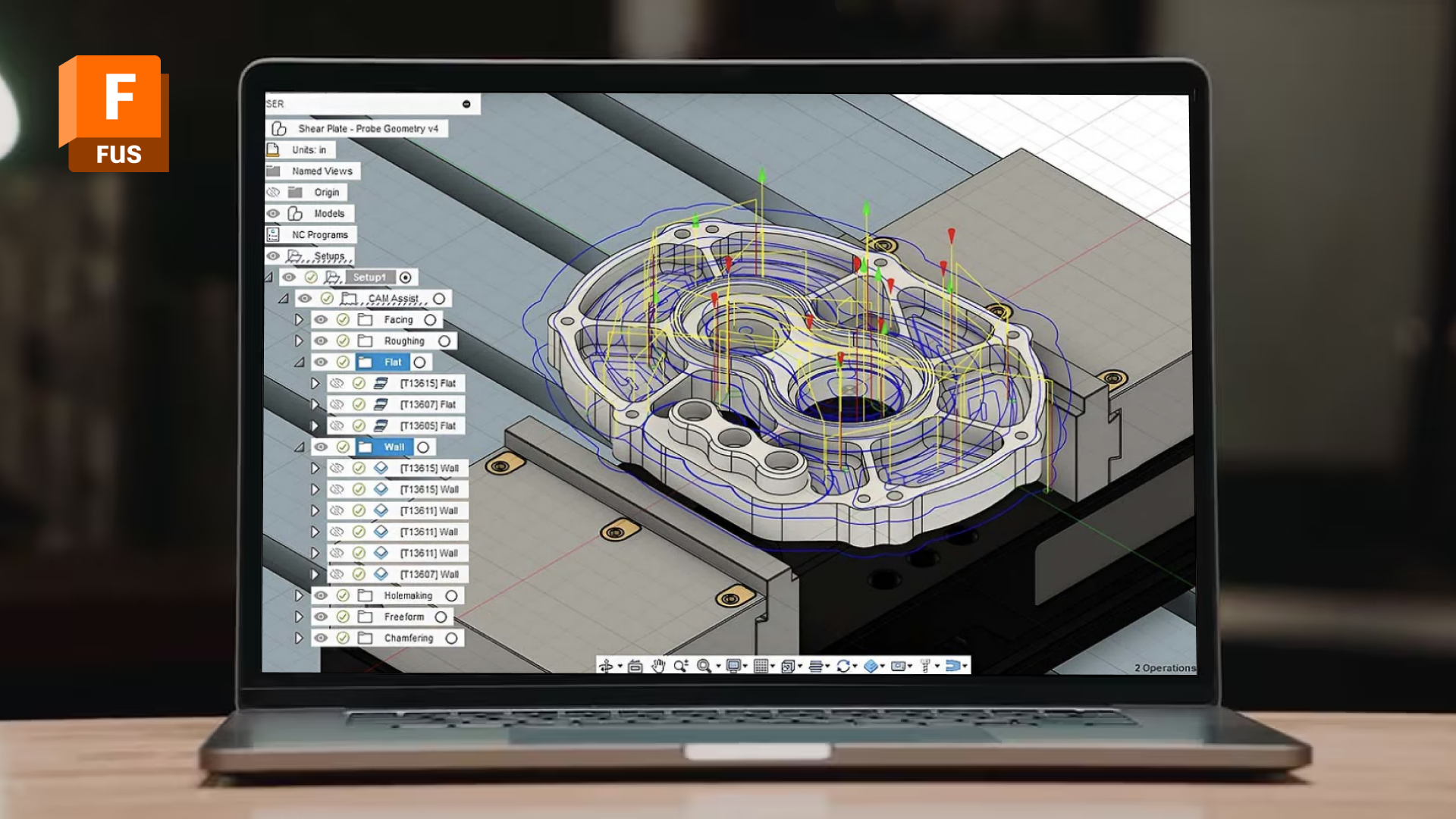1456x819 pixels.
Task: Collapse the browser panel header button
Action: (466, 104)
